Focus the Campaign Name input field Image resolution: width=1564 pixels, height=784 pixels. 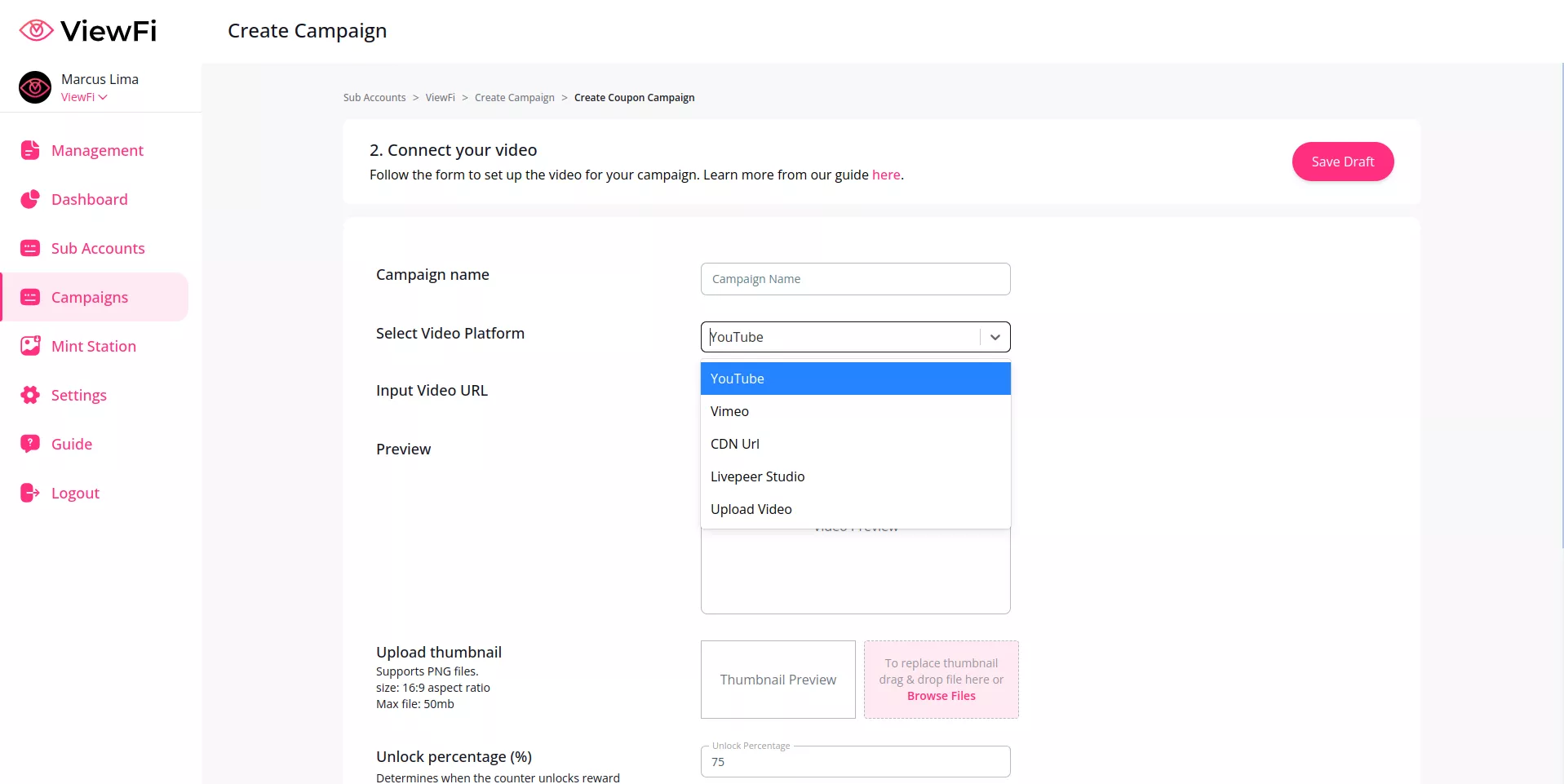[855, 279]
